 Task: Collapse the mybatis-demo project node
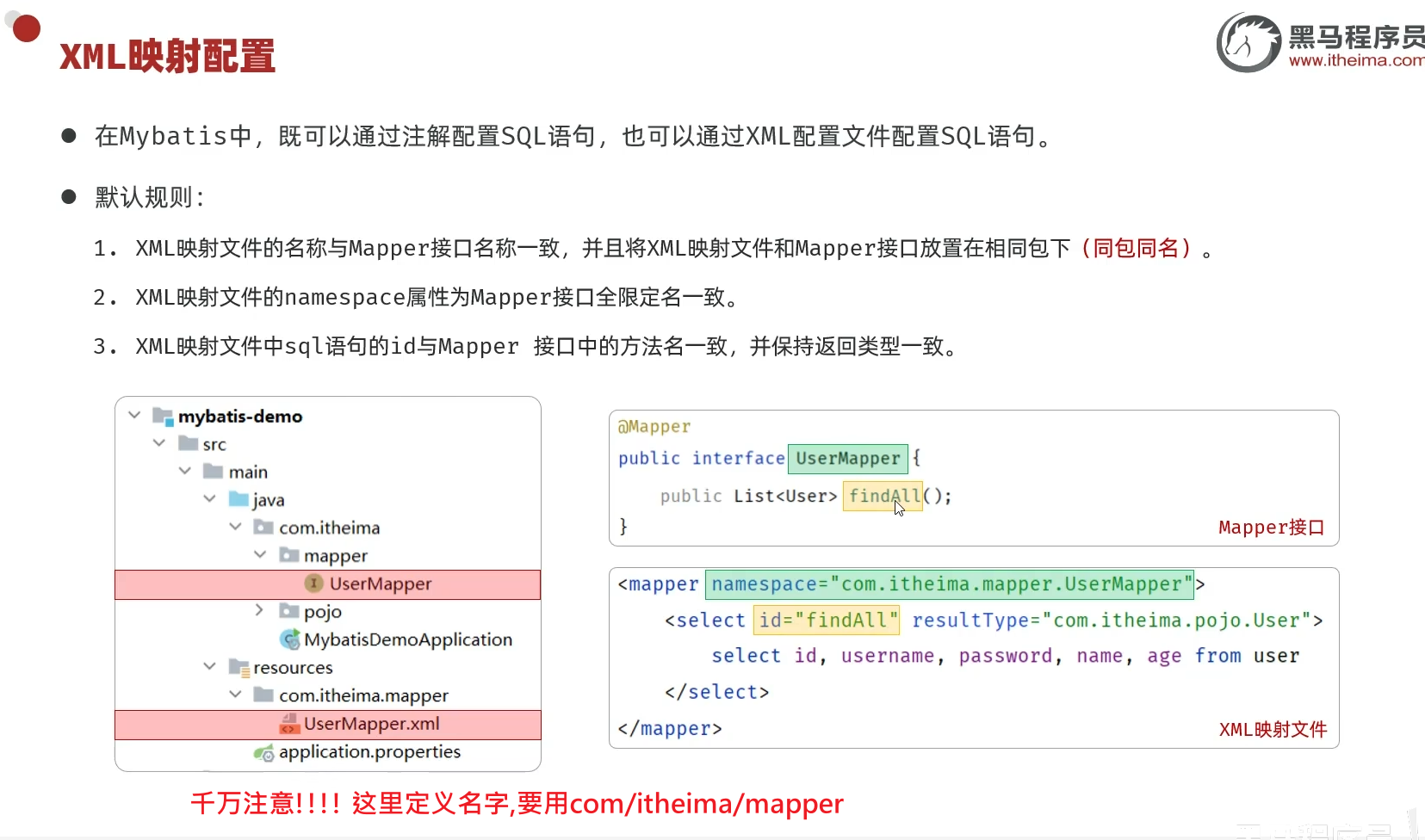[134, 416]
